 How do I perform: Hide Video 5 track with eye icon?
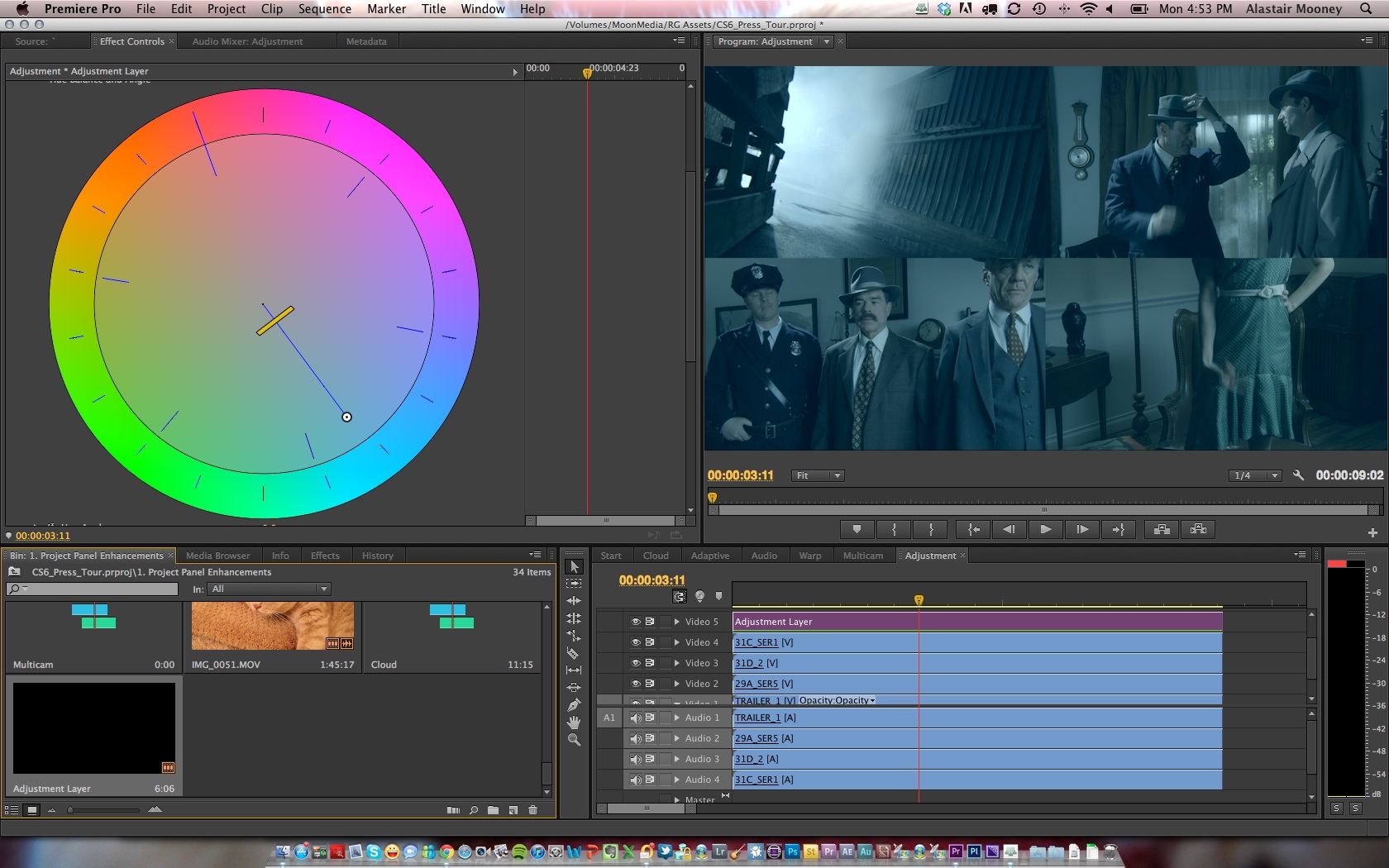[x=635, y=622]
